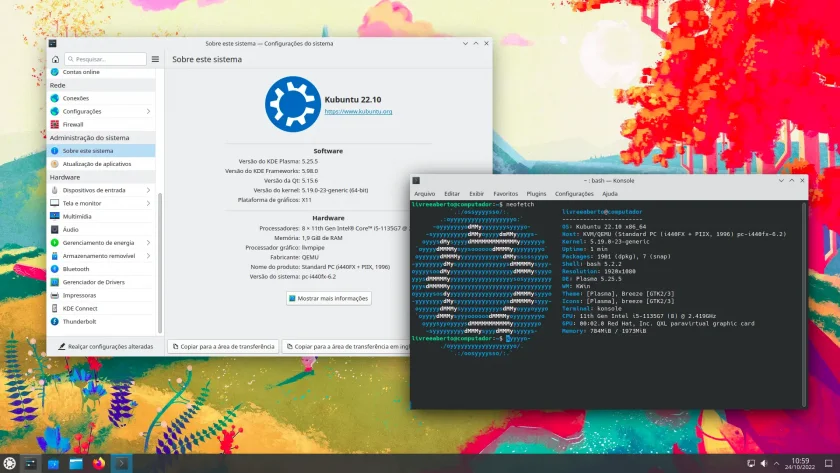Open the kubuntu.org website link

click(x=358, y=111)
